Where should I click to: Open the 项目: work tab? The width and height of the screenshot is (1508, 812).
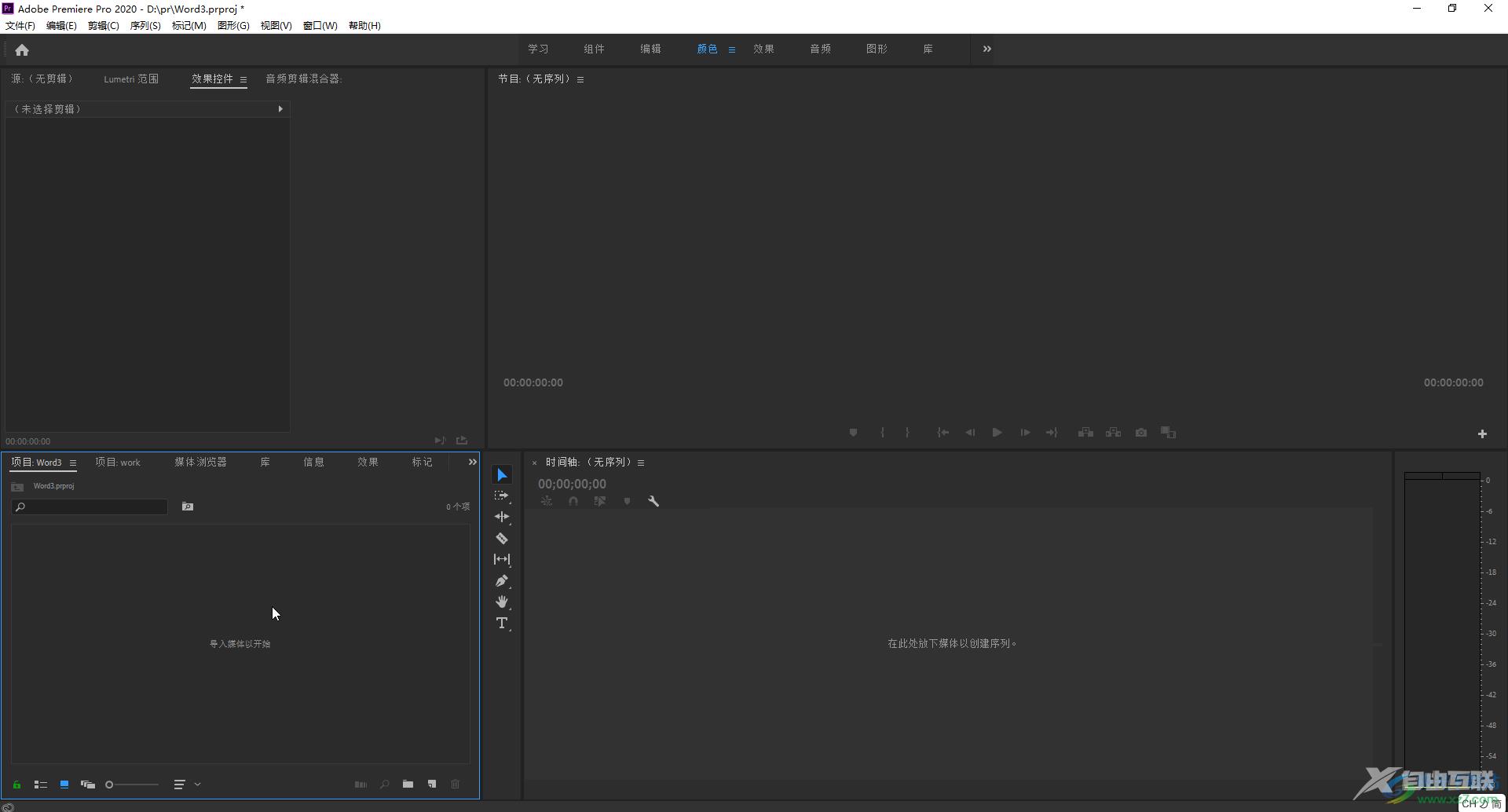pyautogui.click(x=118, y=462)
